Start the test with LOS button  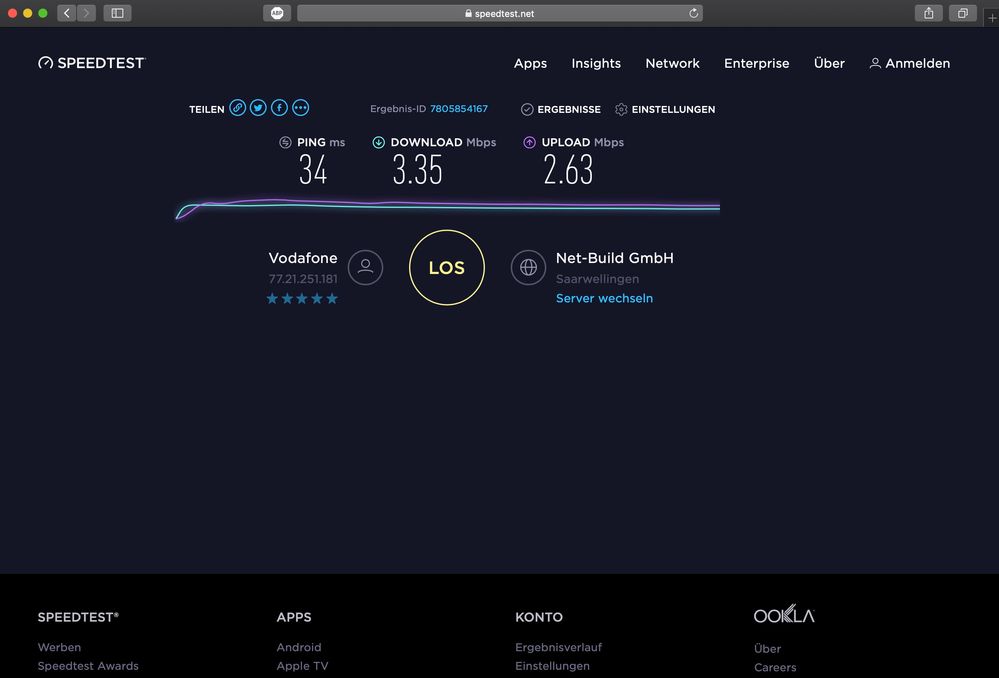447,268
